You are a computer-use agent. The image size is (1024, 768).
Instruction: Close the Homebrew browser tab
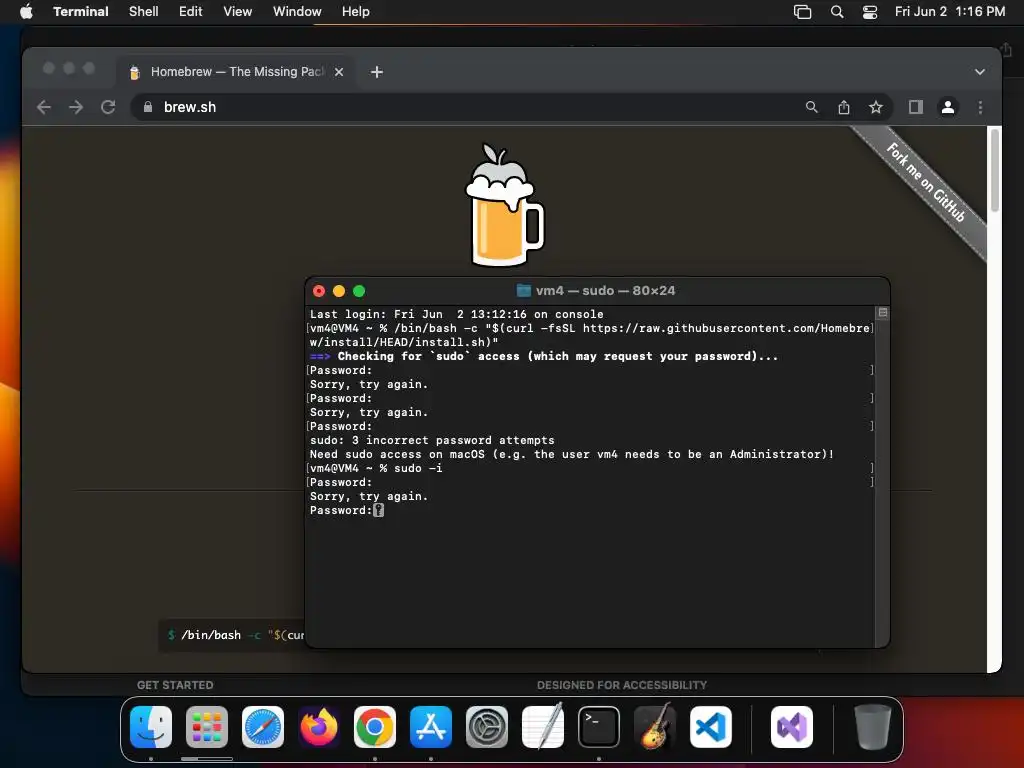(x=339, y=72)
